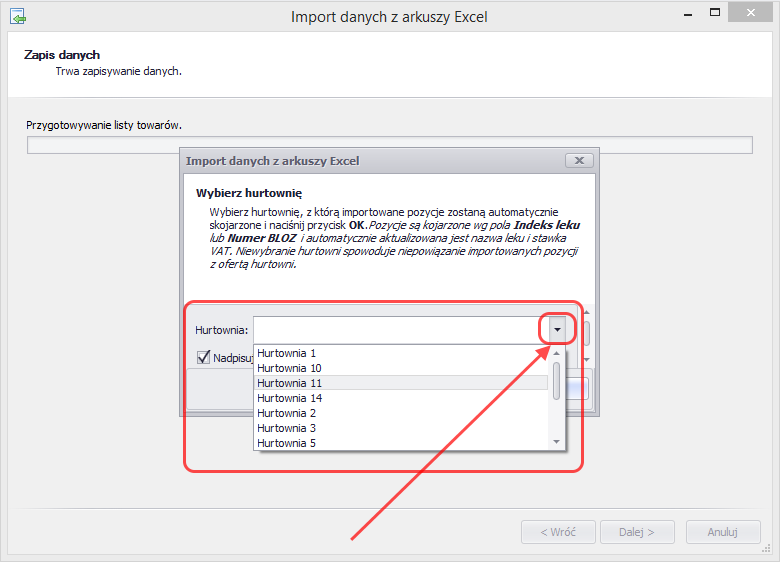This screenshot has height=562, width=780.
Task: Toggle the Nadpisuj checkbox
Action: (204, 357)
